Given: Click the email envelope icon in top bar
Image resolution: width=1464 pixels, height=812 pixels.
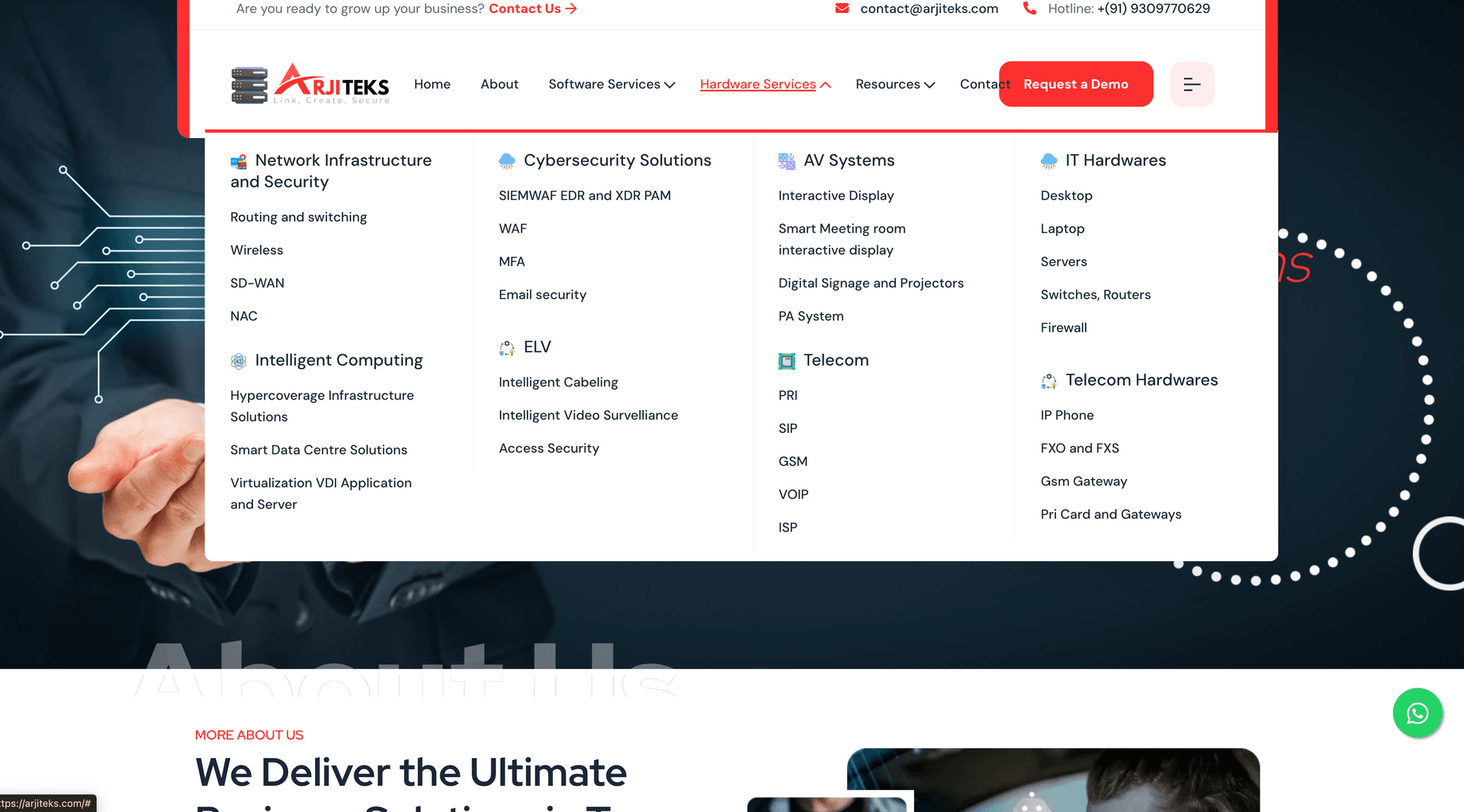Looking at the screenshot, I should [x=842, y=8].
